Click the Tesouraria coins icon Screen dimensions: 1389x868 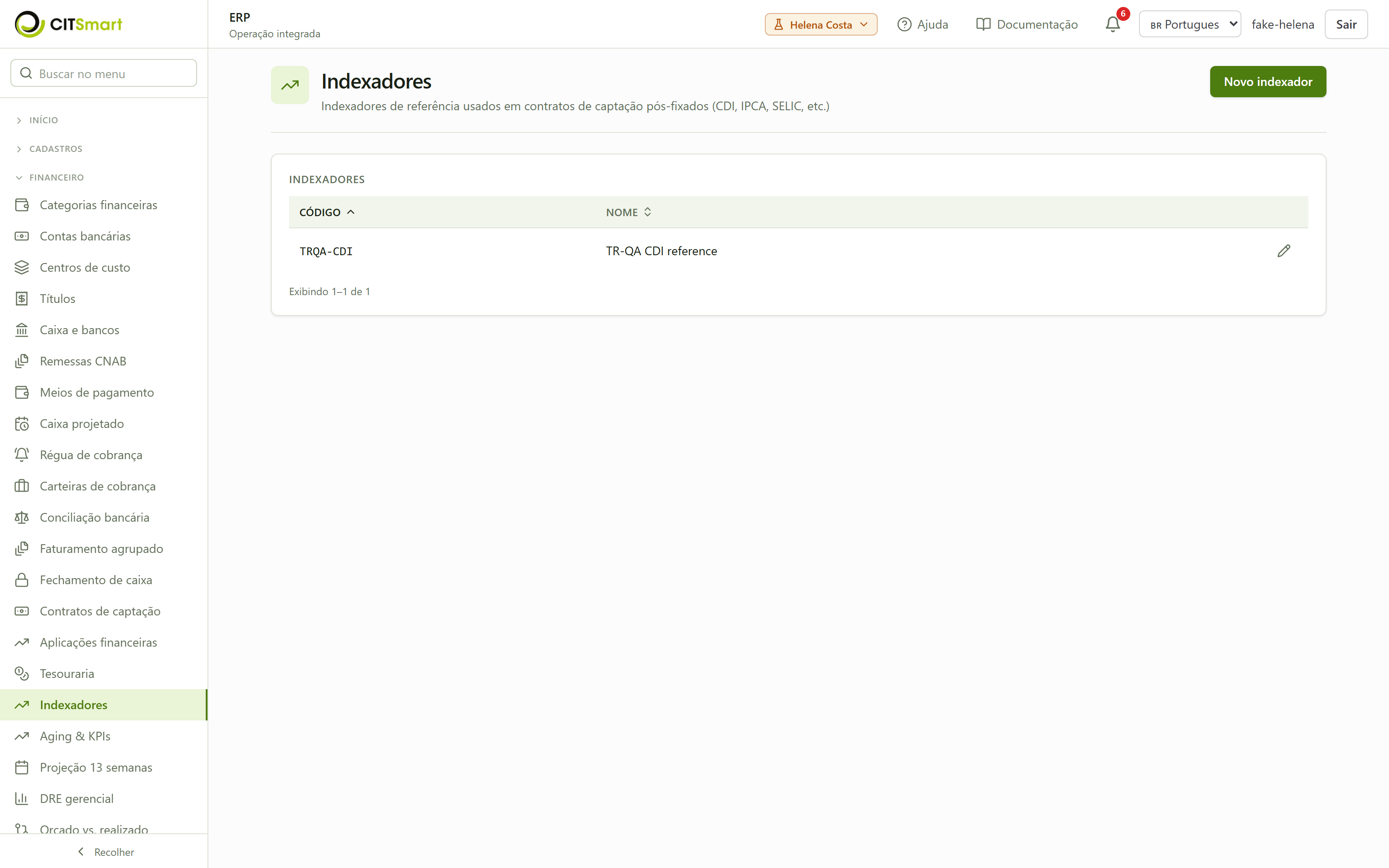(22, 674)
